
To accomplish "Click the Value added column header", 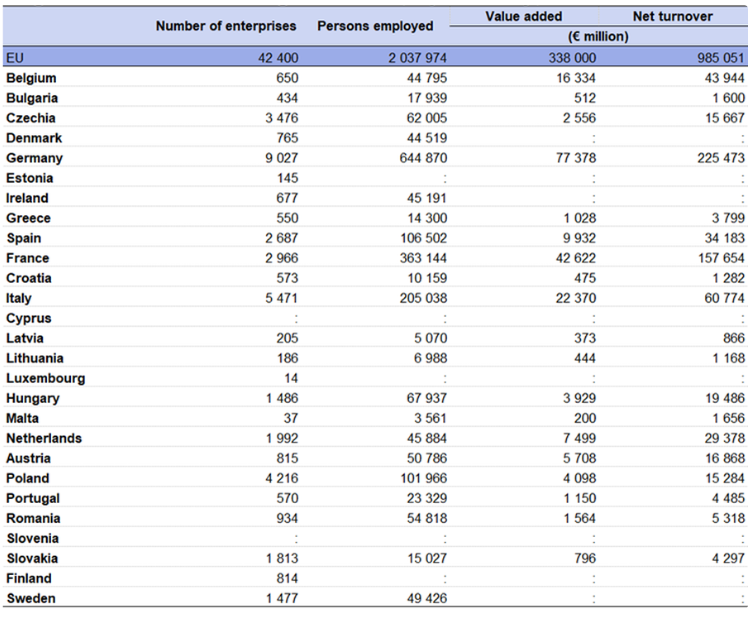I will [x=523, y=17].
